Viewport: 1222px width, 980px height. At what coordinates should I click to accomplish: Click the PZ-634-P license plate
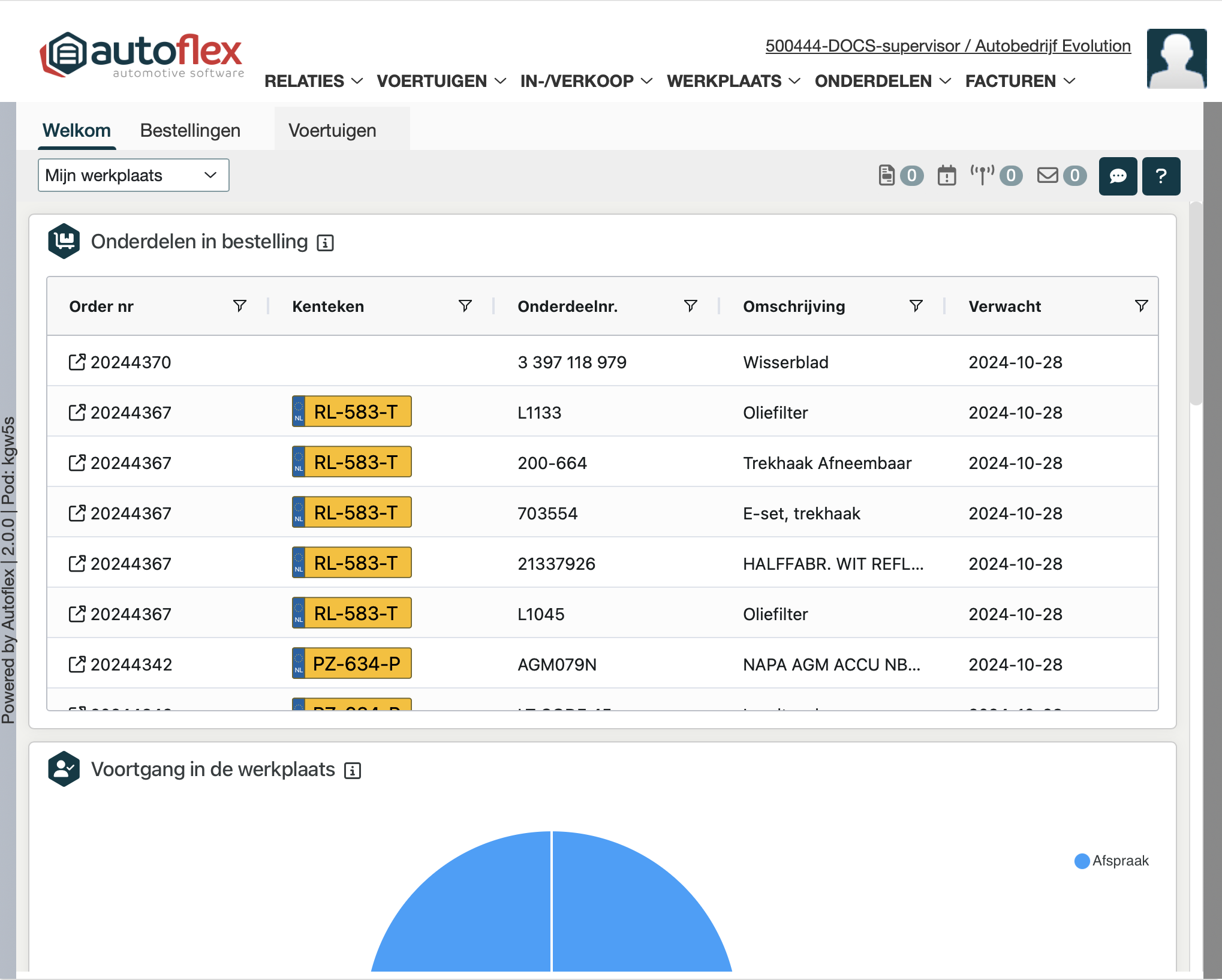click(352, 664)
